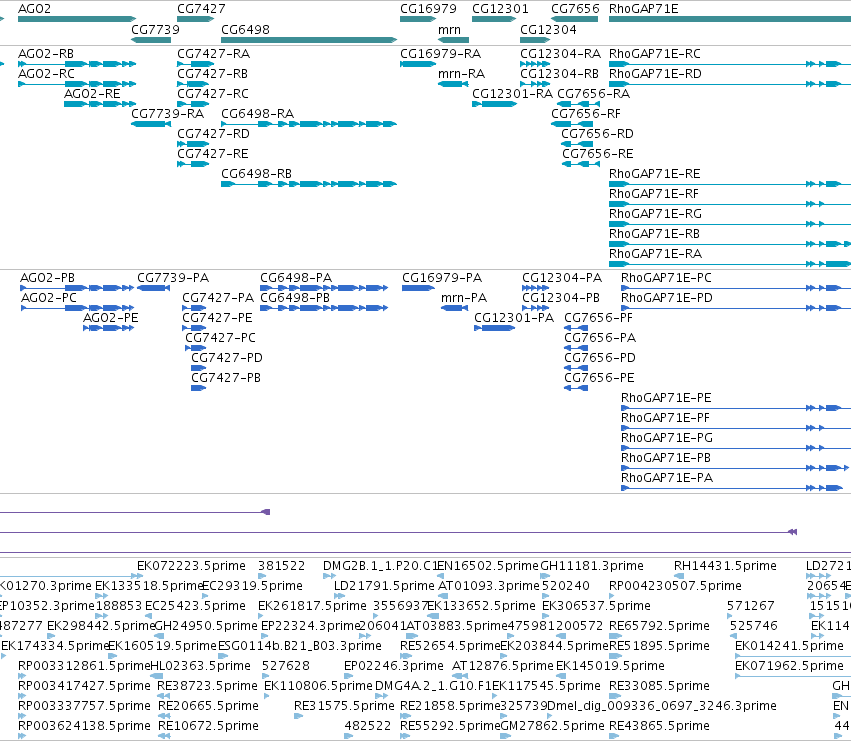
Task: Select EST GH11181.3prime
Action: point(592,566)
